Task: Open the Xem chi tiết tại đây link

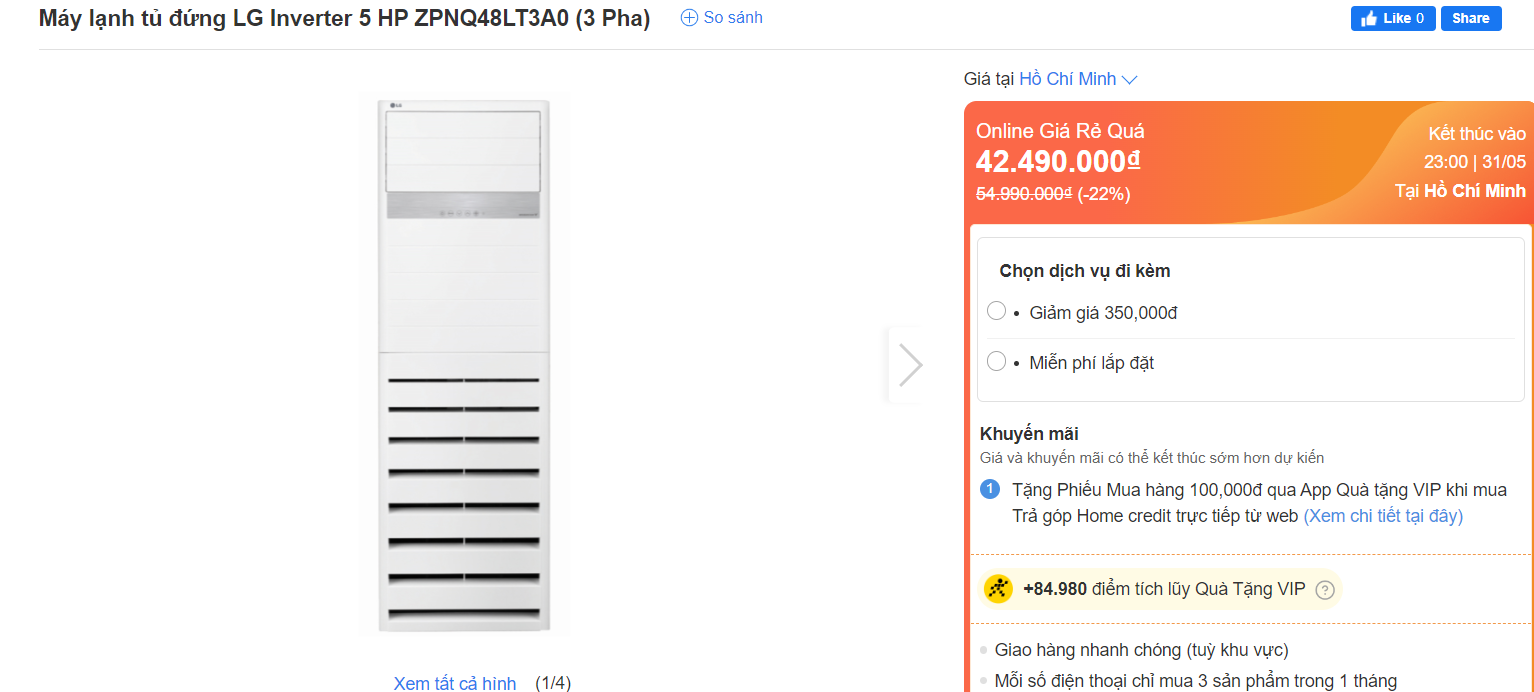Action: point(1383,516)
